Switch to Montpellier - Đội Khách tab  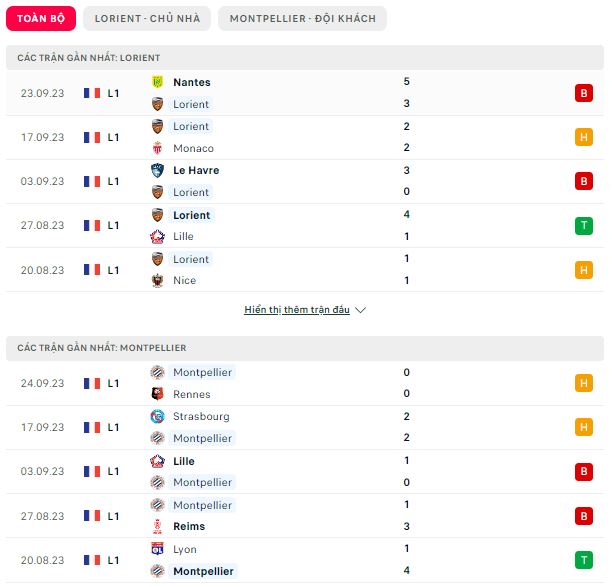[x=302, y=18]
